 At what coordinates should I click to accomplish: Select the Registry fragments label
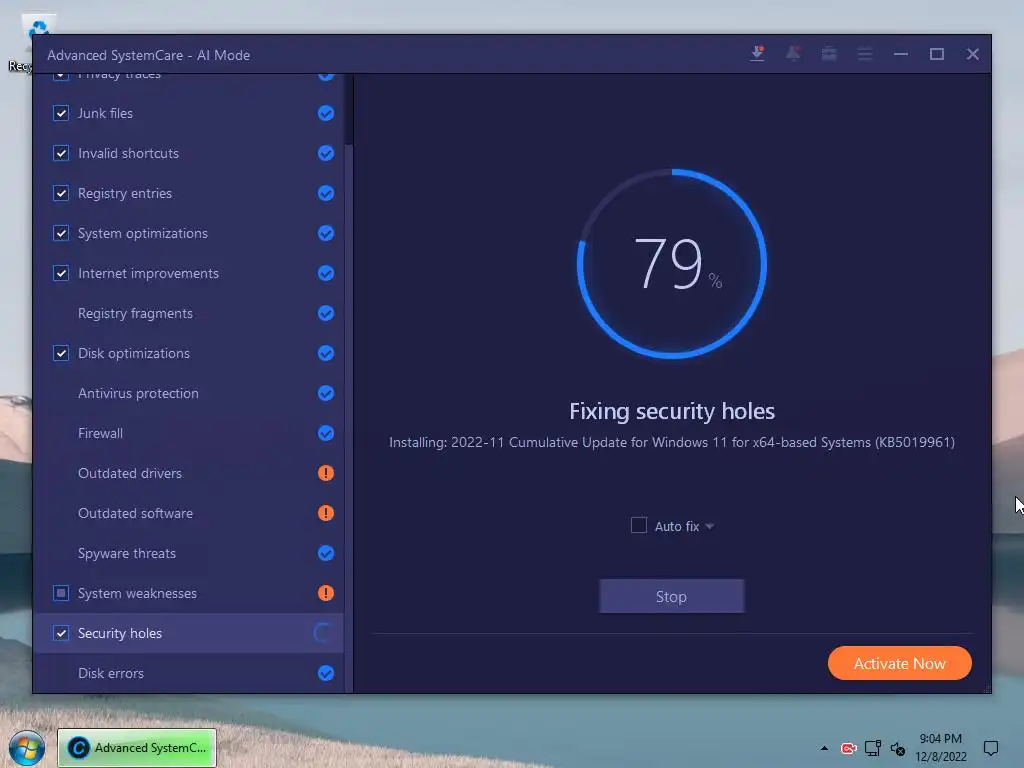point(135,313)
